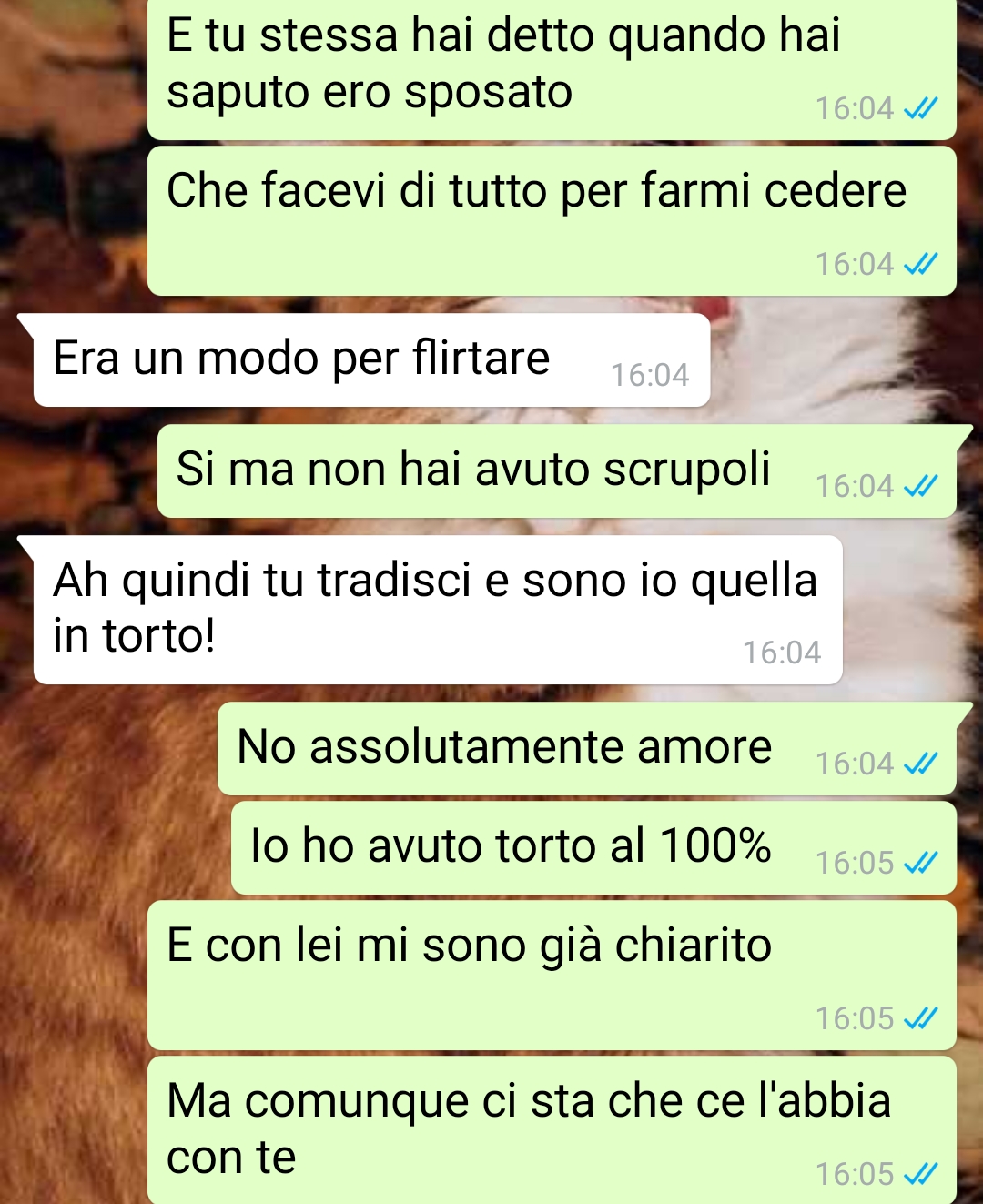Screen dimensions: 983x1204
Task: Tap the read ticks on "E con lei mi sono già chiarito"
Action: [x=920, y=1018]
